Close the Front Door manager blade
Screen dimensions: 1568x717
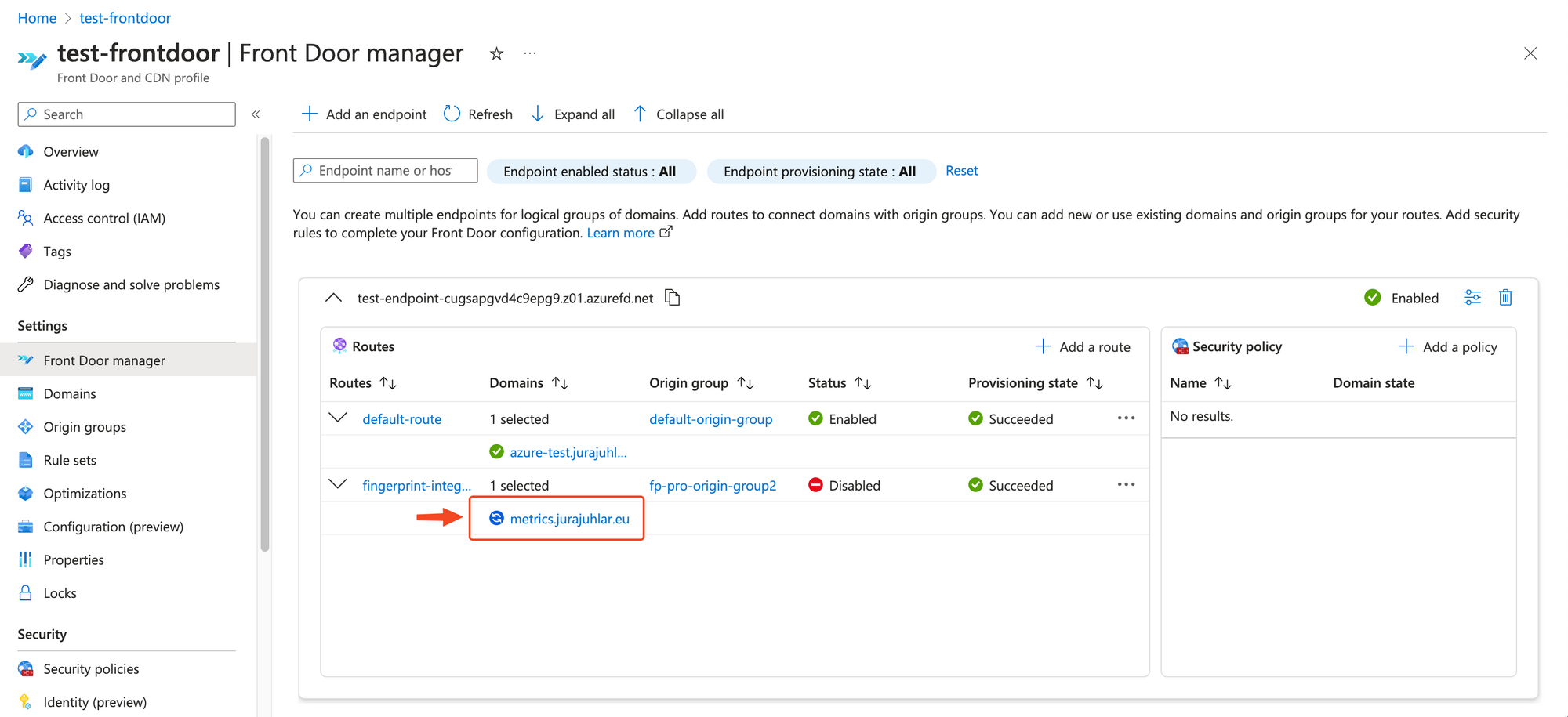(1530, 53)
